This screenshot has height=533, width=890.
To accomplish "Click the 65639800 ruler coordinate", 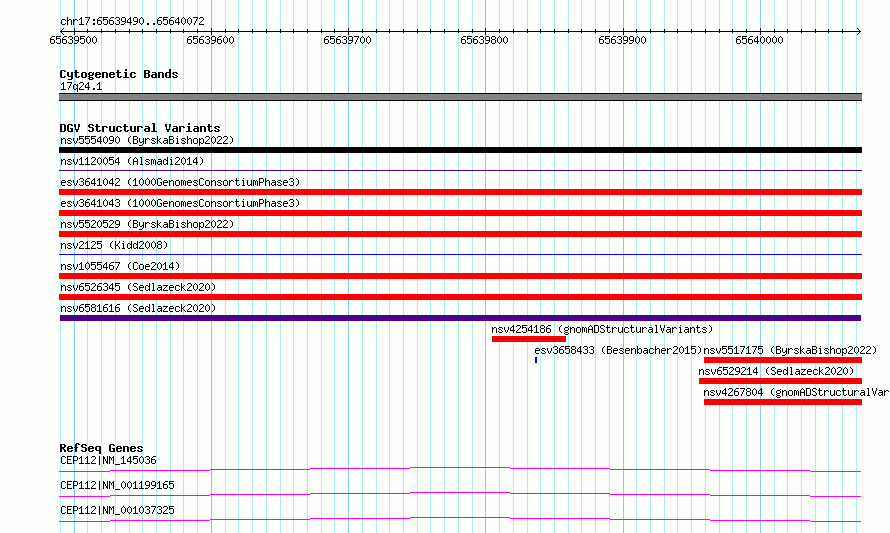I will click(484, 40).
